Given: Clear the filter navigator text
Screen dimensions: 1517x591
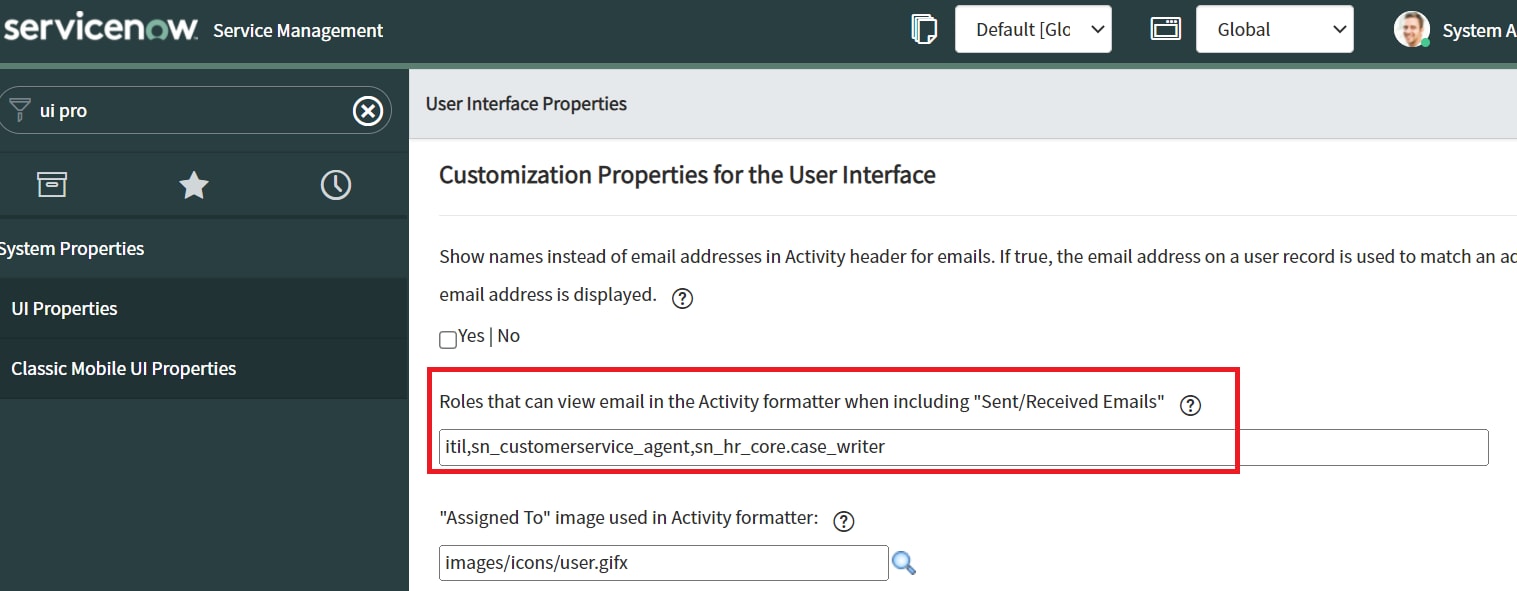Looking at the screenshot, I should [368, 110].
